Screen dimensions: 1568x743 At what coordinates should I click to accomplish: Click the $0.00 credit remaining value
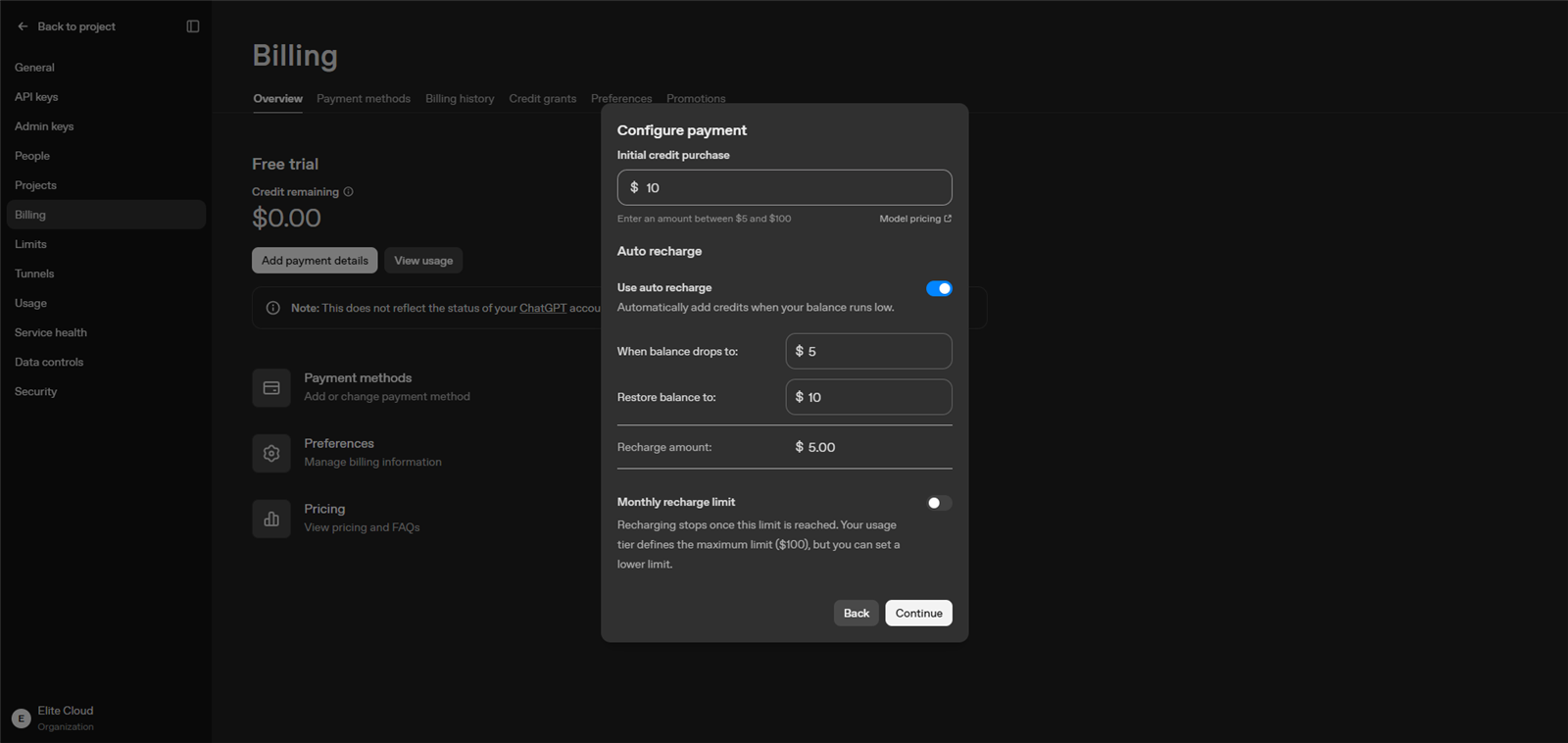click(x=286, y=218)
